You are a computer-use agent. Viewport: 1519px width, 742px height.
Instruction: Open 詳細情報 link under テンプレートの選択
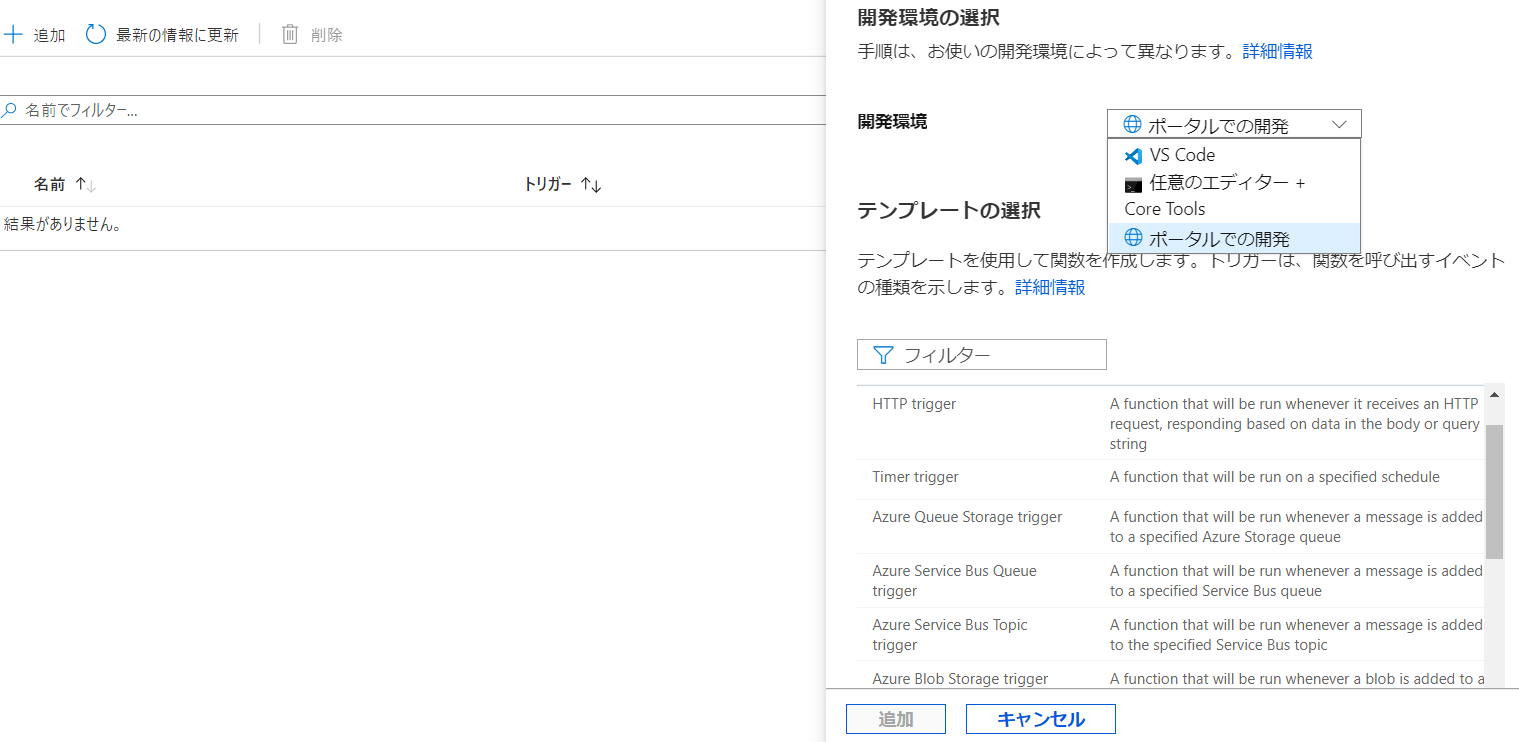tap(1050, 287)
